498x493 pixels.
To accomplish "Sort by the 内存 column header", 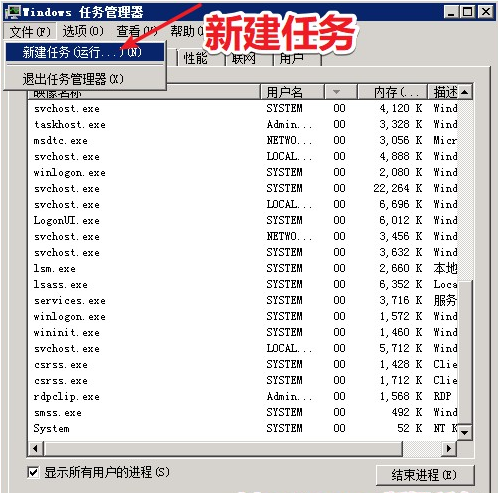I will [392, 92].
